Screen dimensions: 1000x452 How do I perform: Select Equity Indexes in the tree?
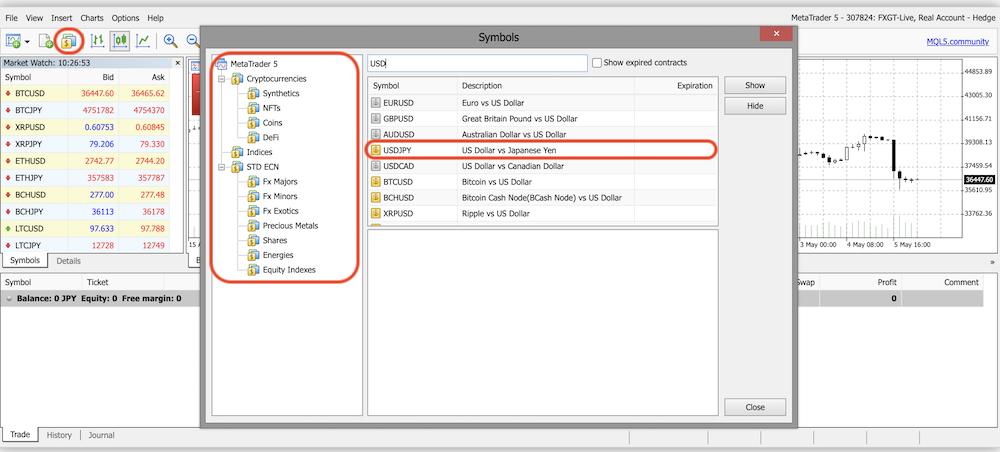289,270
